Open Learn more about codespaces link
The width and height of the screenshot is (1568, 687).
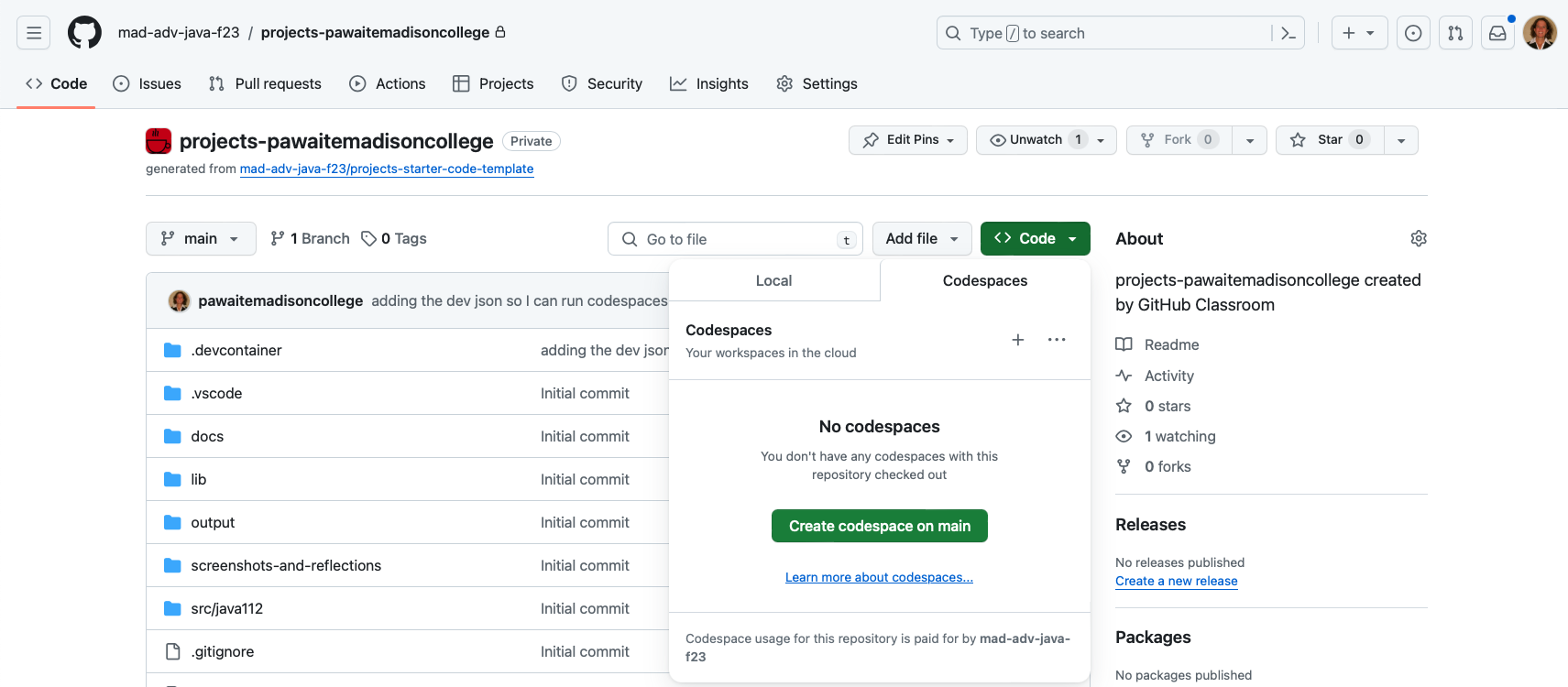879,577
